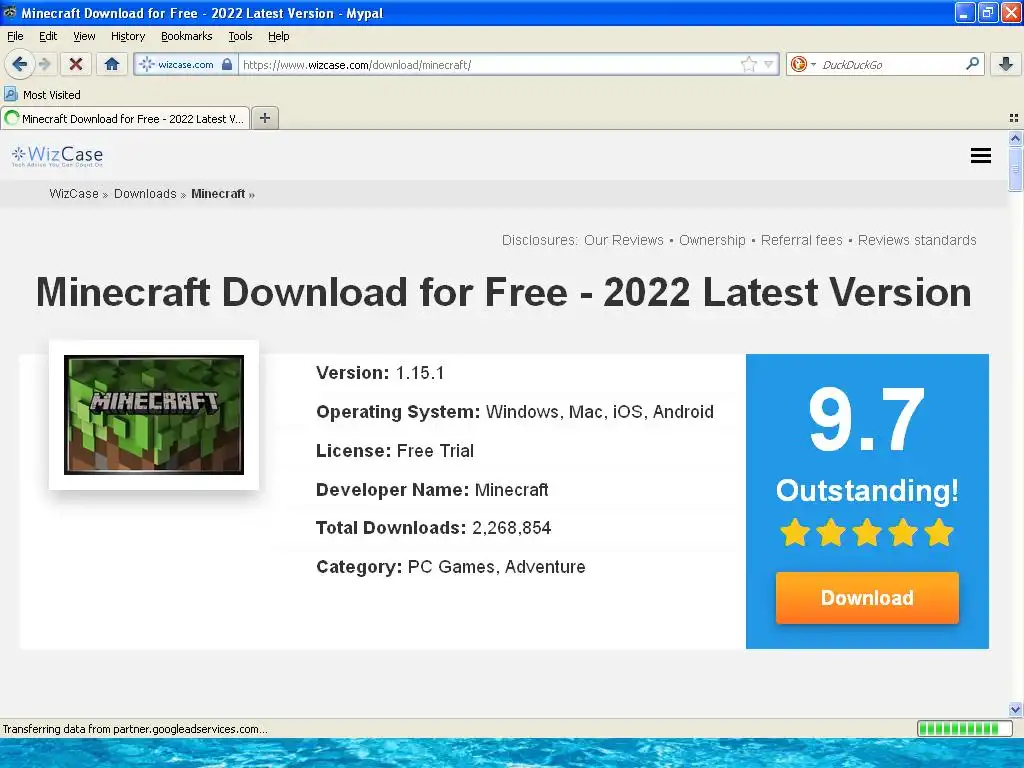Screen dimensions: 1024x768
Task: Click the Mypal icon in the title bar
Action: coord(9,12)
